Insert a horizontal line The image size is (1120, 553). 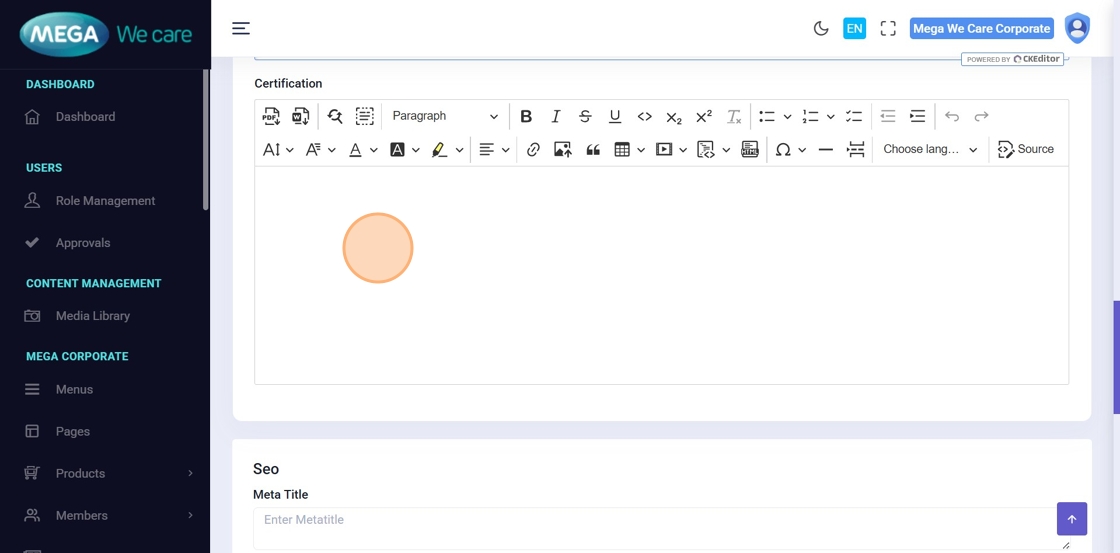tap(825, 149)
